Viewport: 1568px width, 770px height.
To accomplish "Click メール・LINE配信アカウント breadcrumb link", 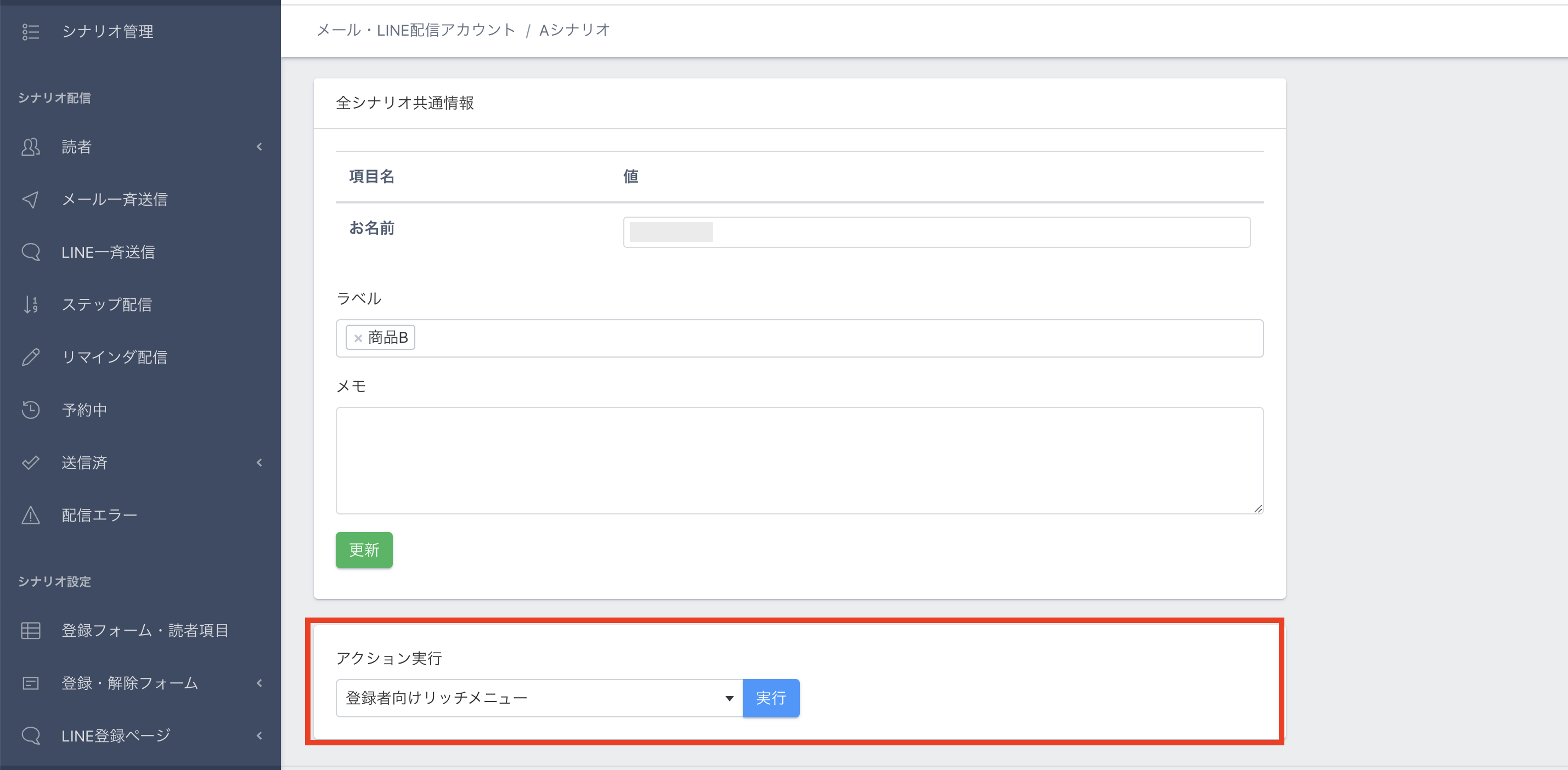I will (x=416, y=30).
